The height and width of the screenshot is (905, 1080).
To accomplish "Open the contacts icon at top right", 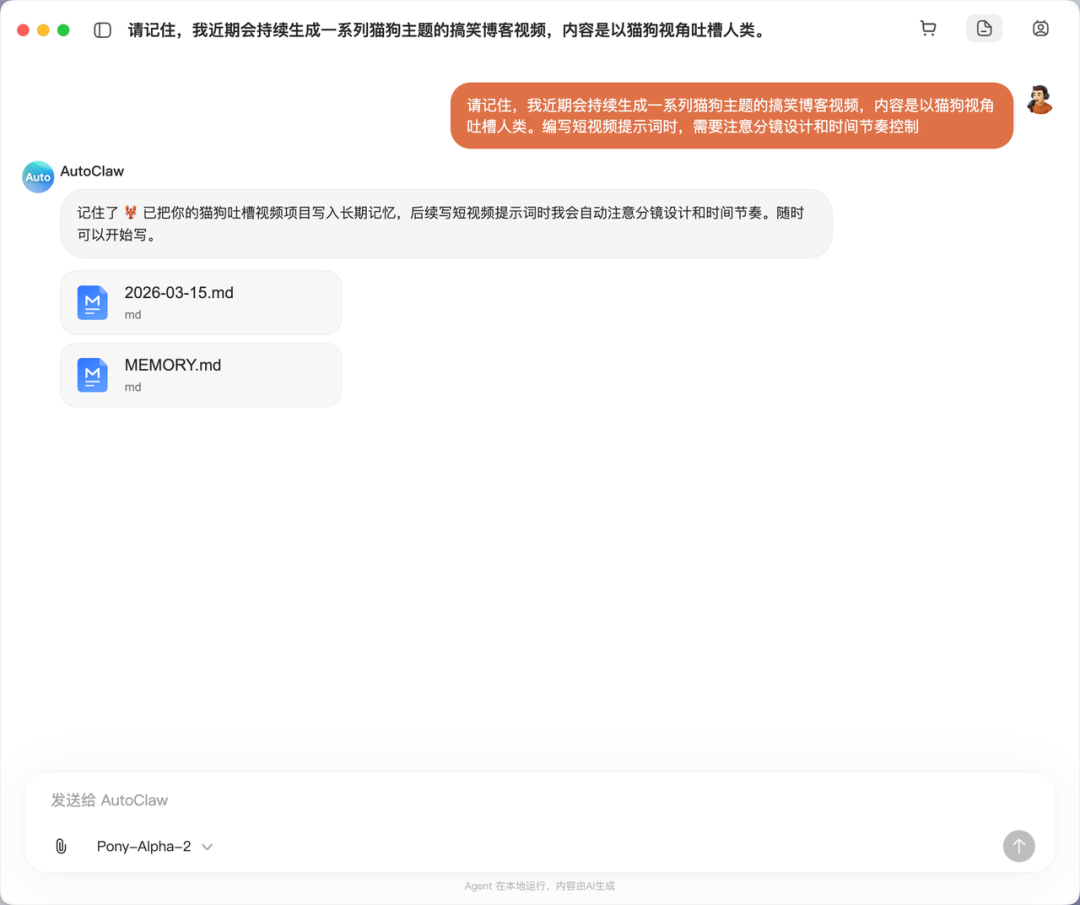I will (x=1040, y=28).
